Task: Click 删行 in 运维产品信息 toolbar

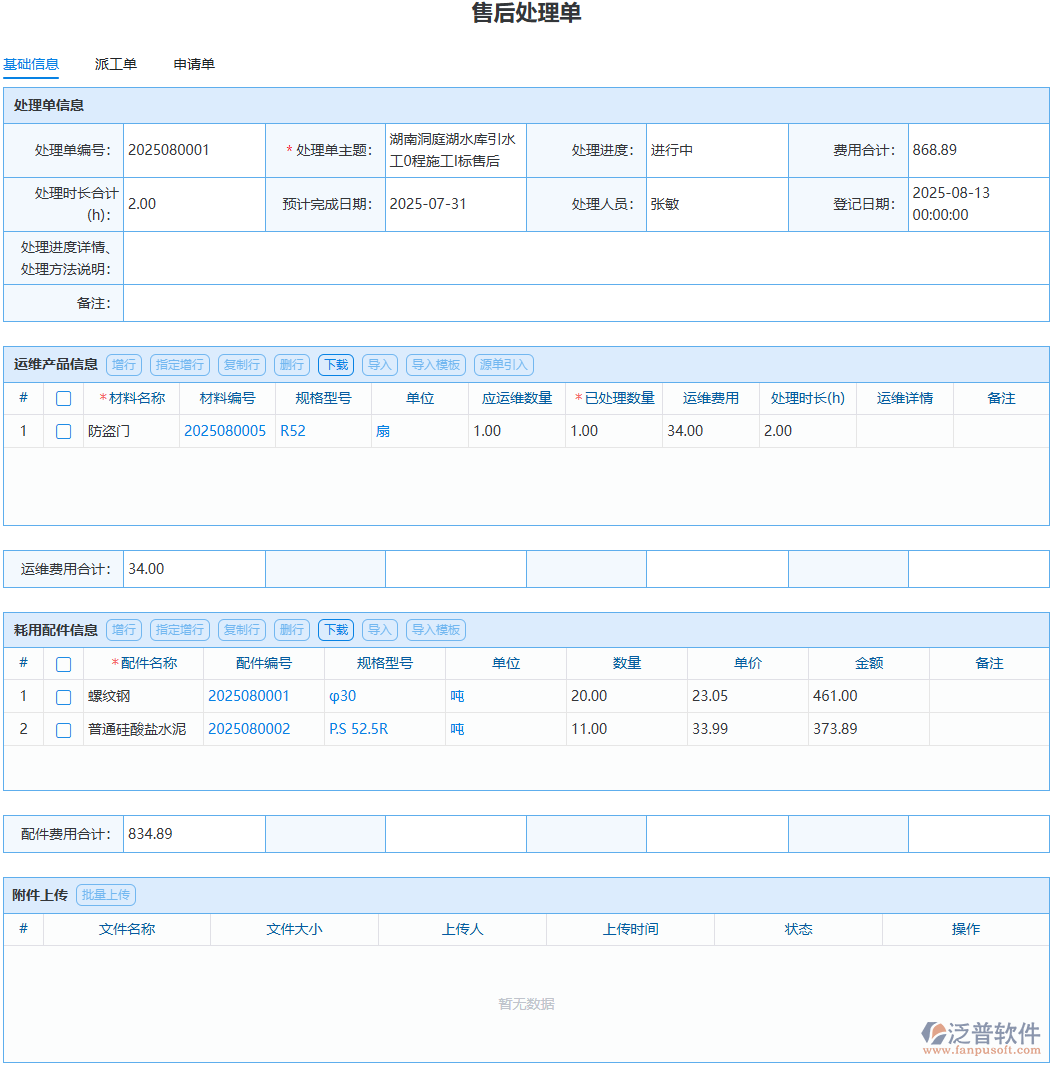Action: [291, 365]
